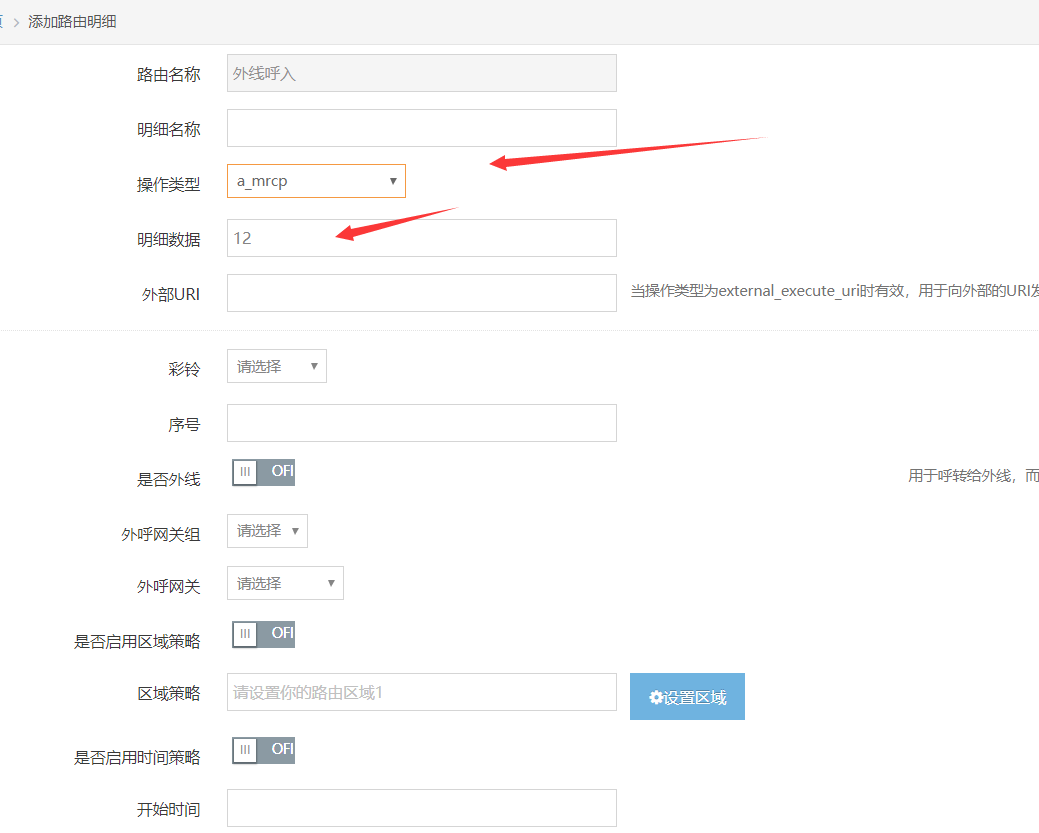Open the 操作类型 dropdown showing a_mrcp
Screen dimensions: 1039x833
click(316, 181)
